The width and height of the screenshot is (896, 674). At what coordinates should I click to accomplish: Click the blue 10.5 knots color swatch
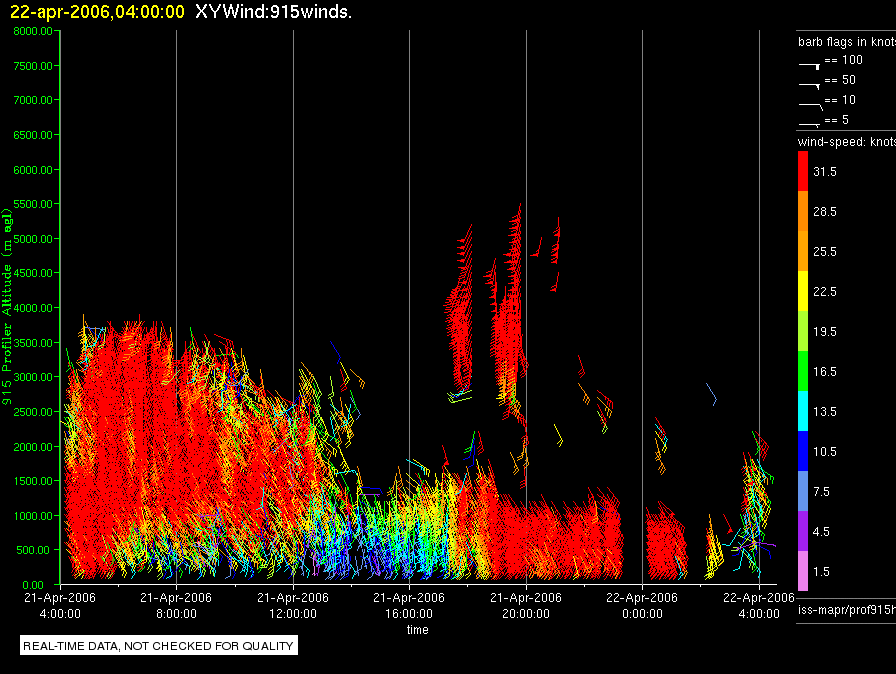click(x=803, y=451)
